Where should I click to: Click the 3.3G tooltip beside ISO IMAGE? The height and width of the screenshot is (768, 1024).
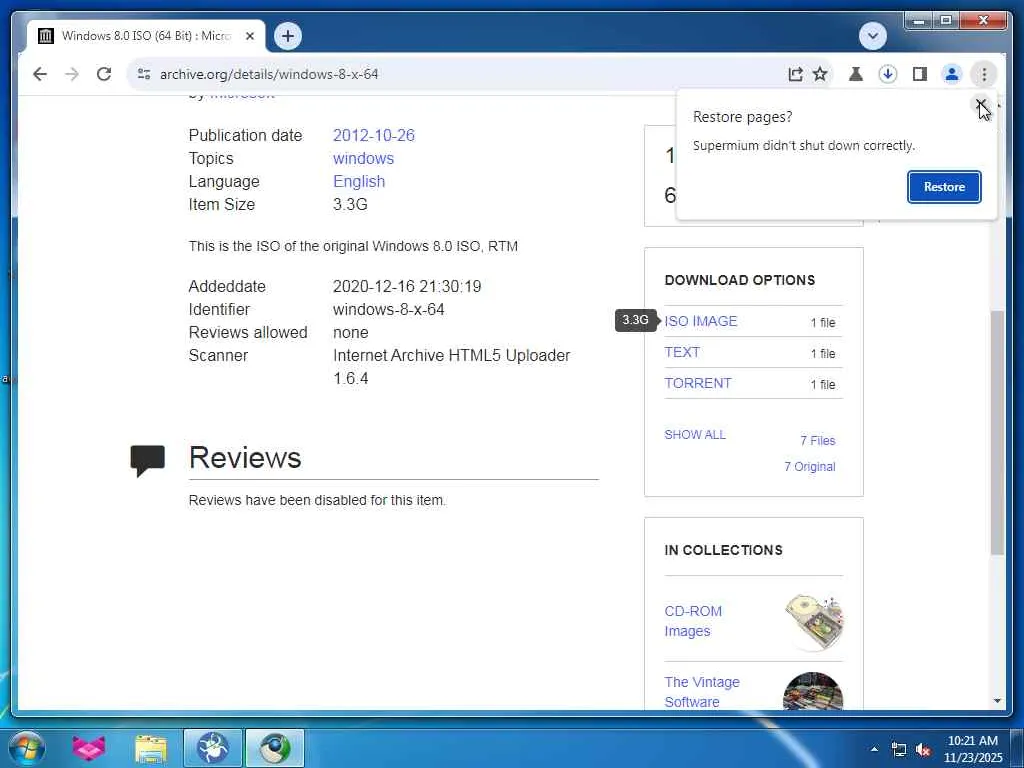pos(635,320)
